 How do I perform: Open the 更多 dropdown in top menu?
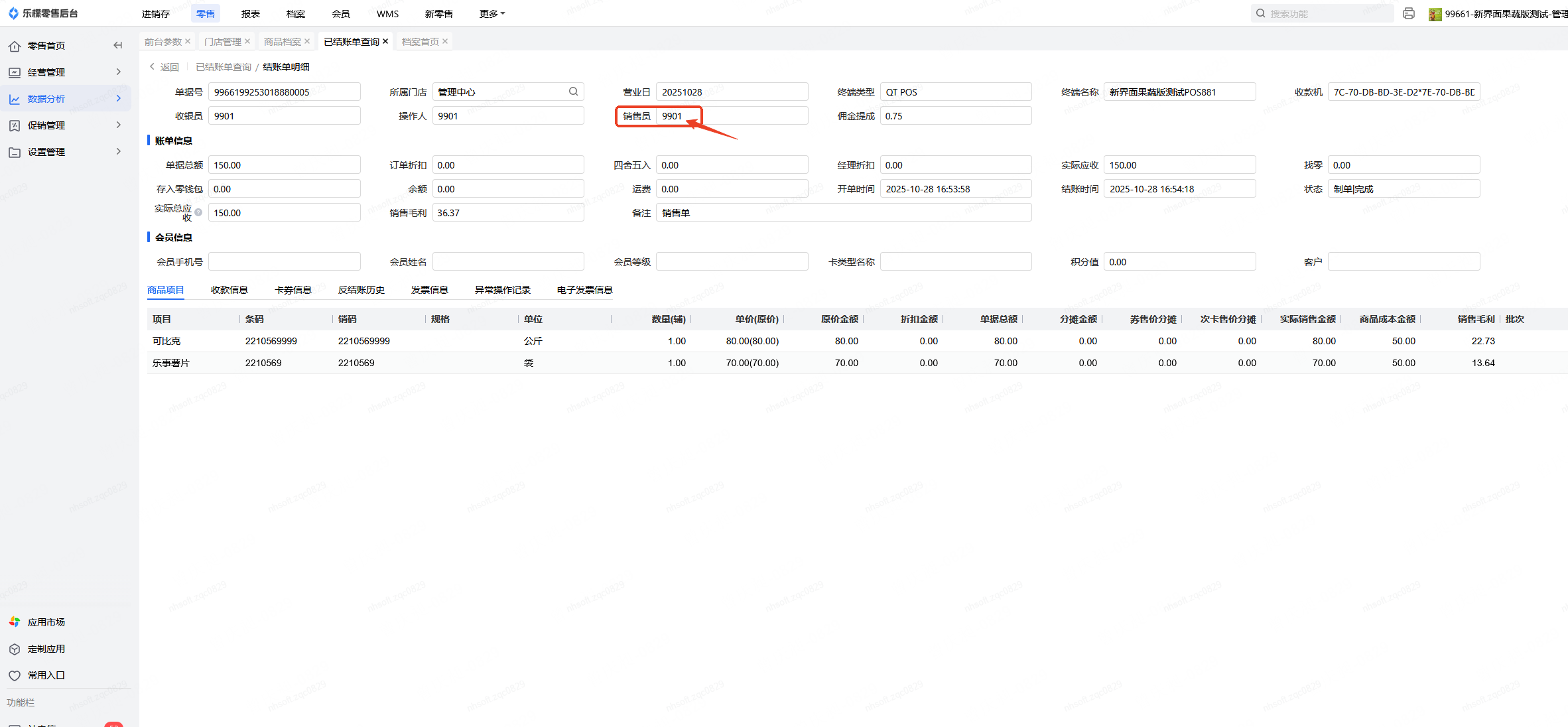click(x=491, y=13)
